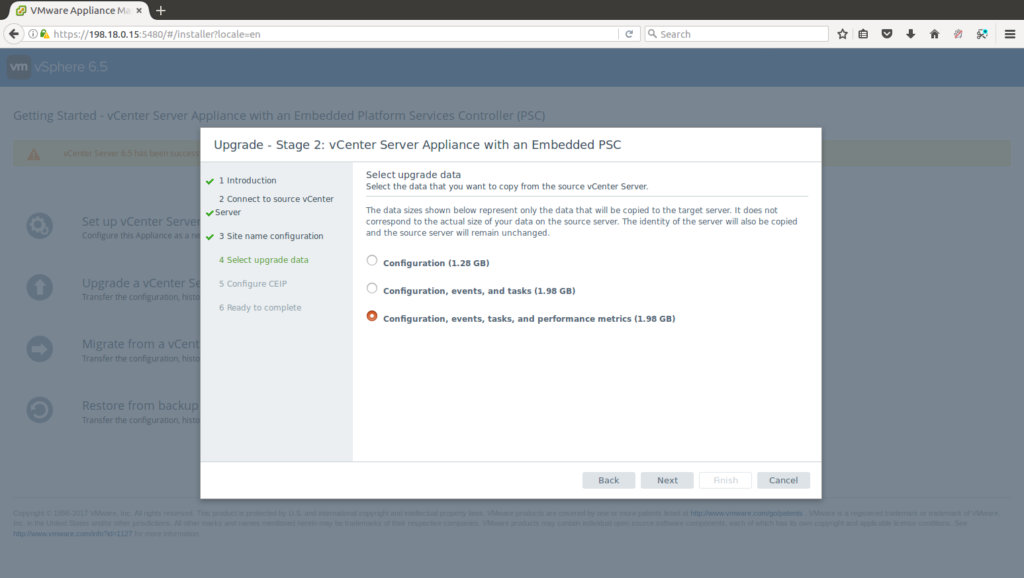1024x578 pixels.
Task: Go to browser home icon
Action: click(935, 34)
